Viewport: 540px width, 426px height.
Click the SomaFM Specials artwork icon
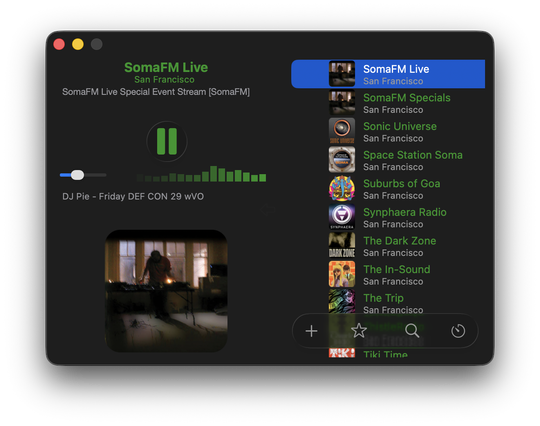342,102
